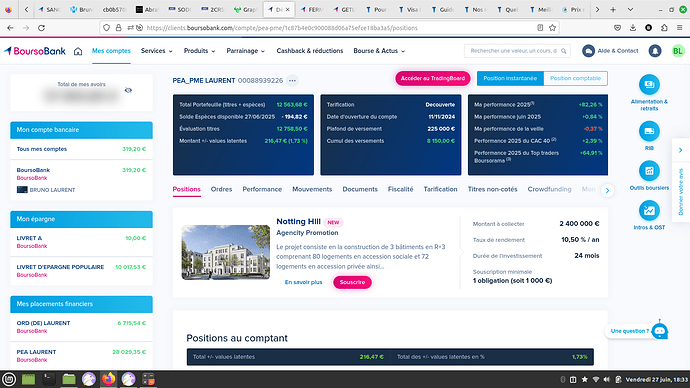Screen dimensions: 690x388
Task: Open the RIB icon
Action: (649, 131)
